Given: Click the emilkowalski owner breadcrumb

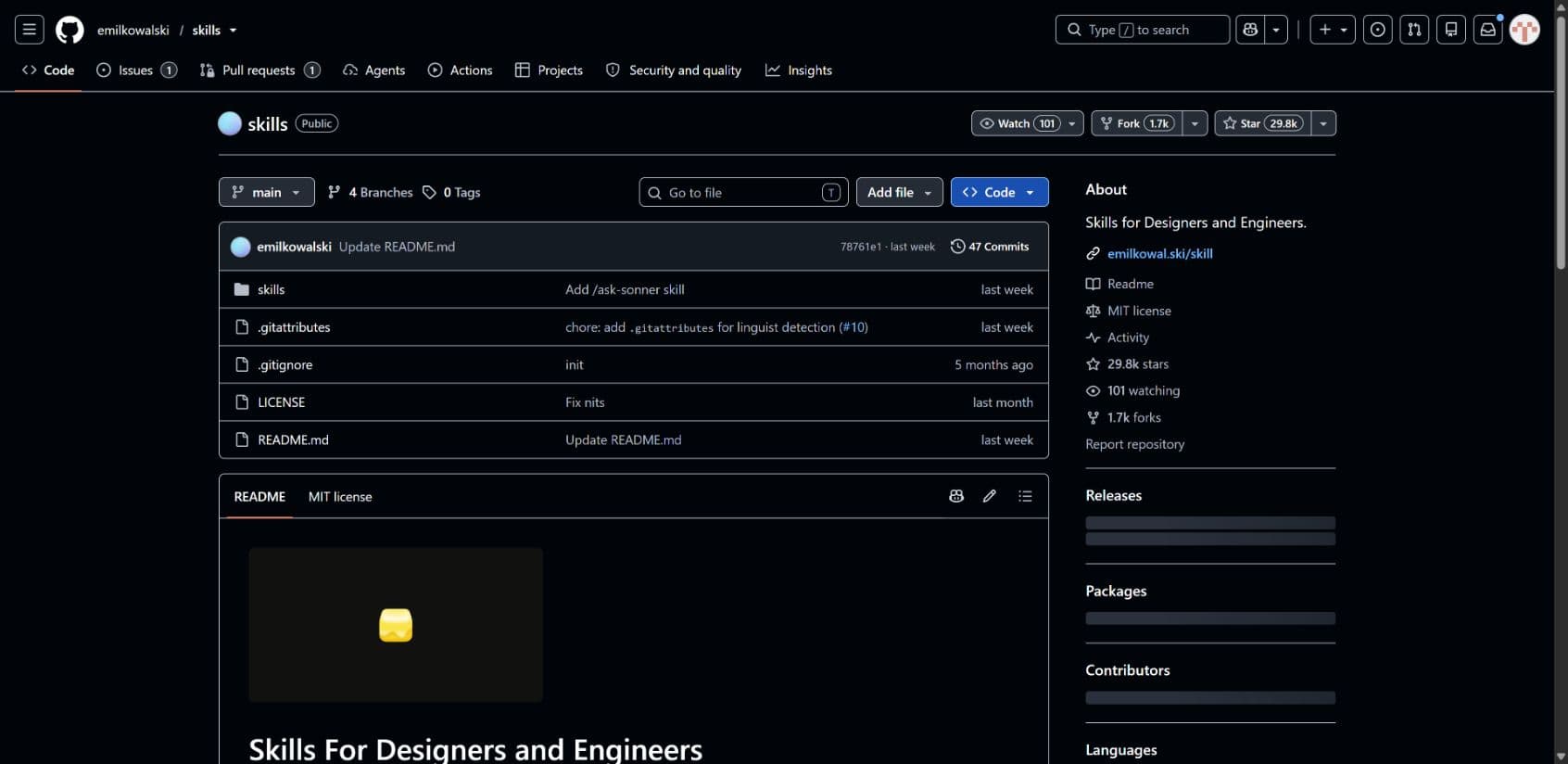Looking at the screenshot, I should pos(133,30).
